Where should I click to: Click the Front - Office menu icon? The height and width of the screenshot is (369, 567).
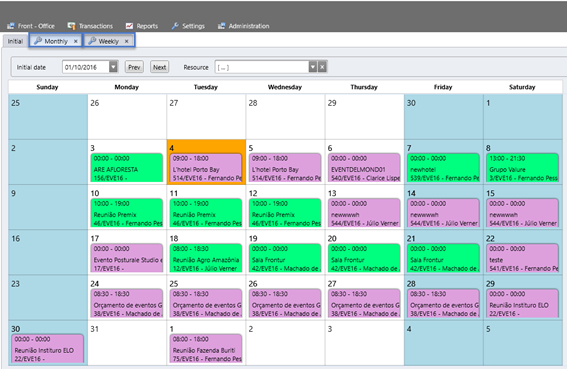[11, 26]
